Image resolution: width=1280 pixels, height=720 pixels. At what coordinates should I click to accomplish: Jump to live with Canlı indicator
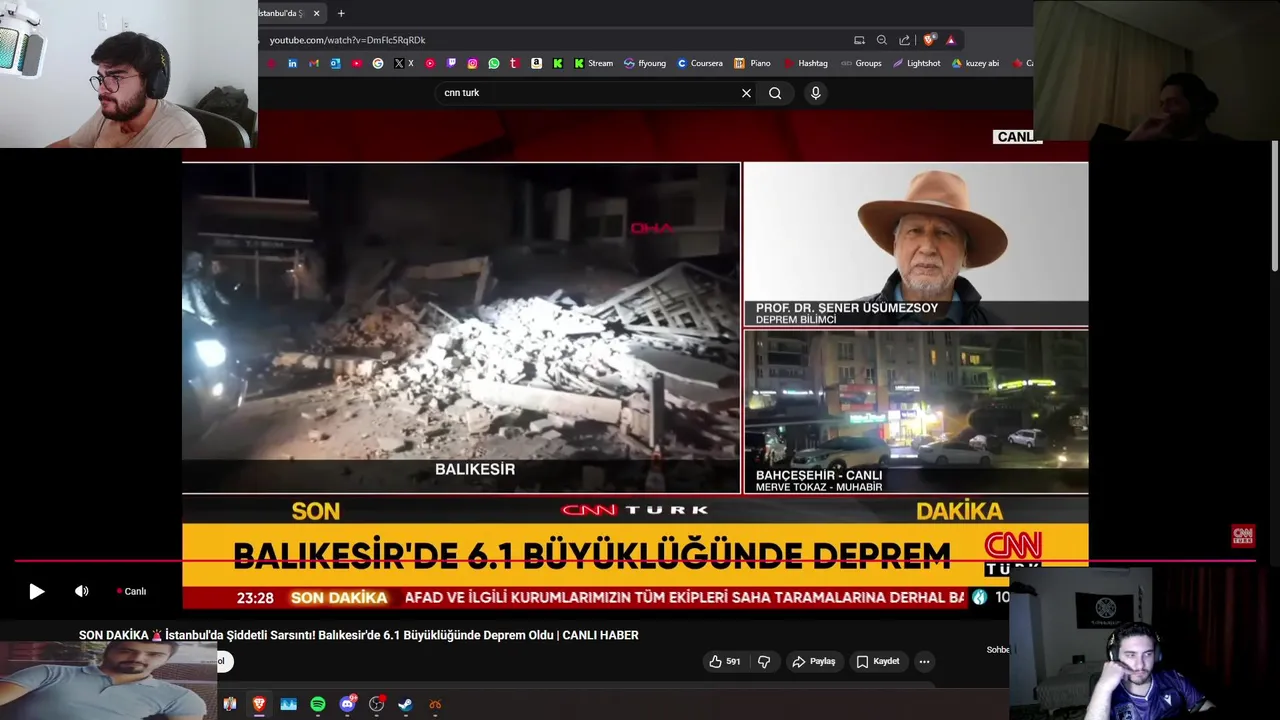[x=131, y=591]
